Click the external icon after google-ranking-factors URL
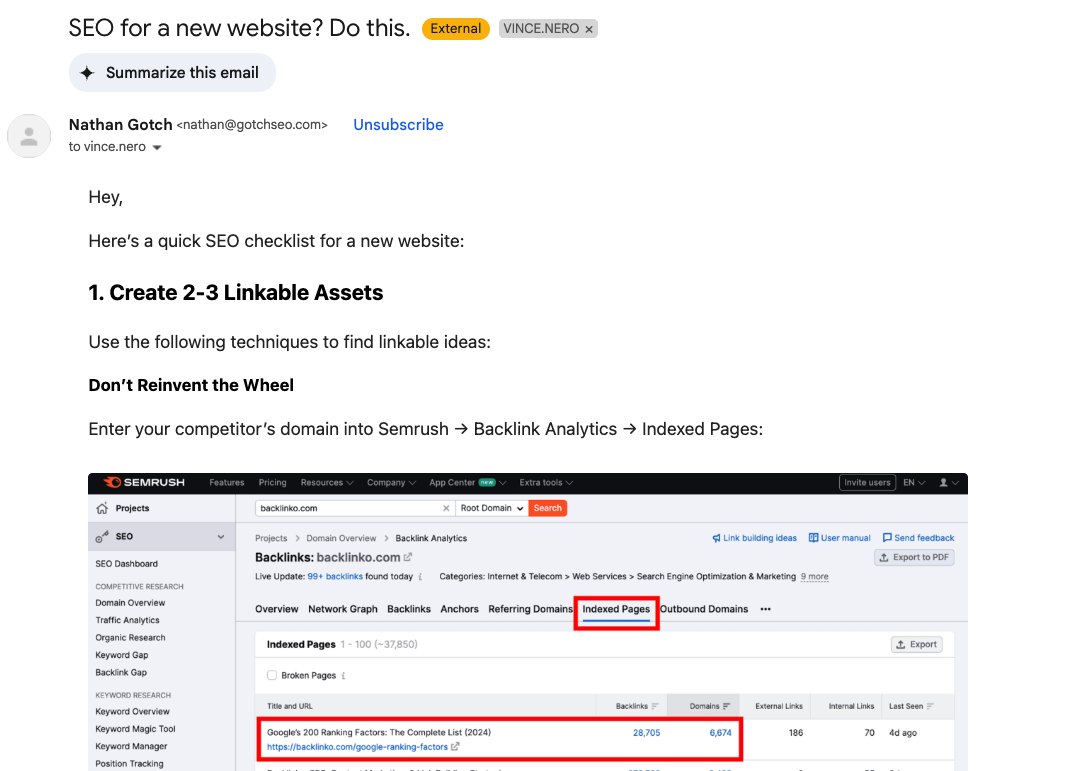The image size is (1075, 771). (x=455, y=746)
